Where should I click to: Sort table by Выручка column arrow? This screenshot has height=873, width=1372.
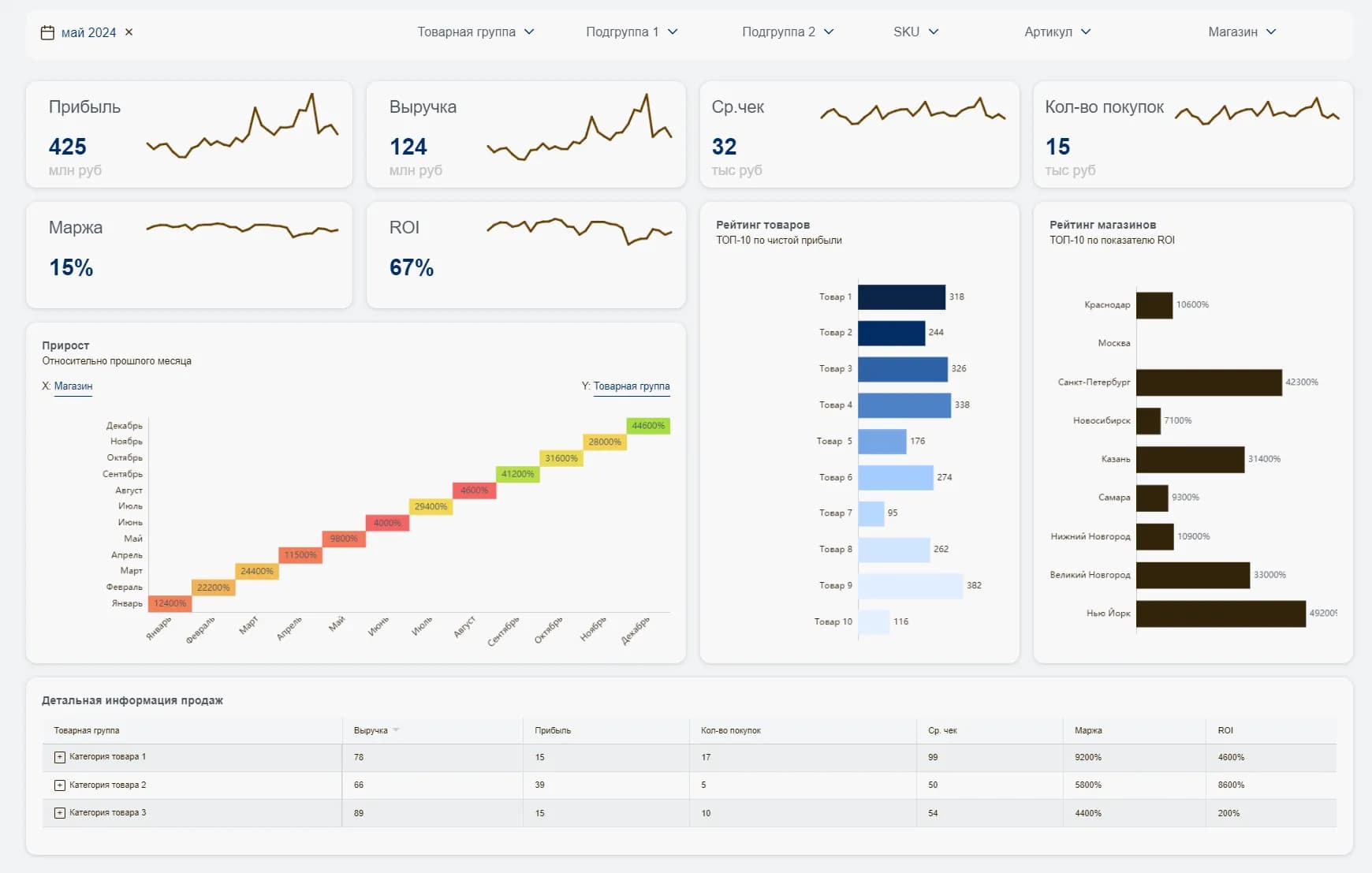tap(396, 730)
